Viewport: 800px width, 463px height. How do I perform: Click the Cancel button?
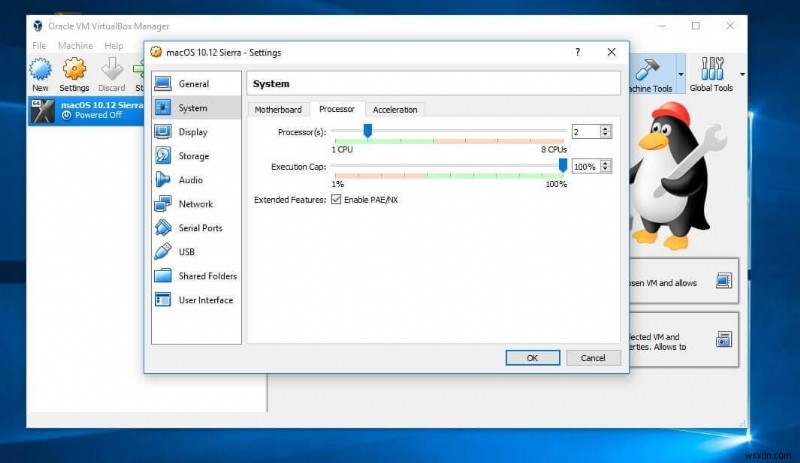(593, 358)
